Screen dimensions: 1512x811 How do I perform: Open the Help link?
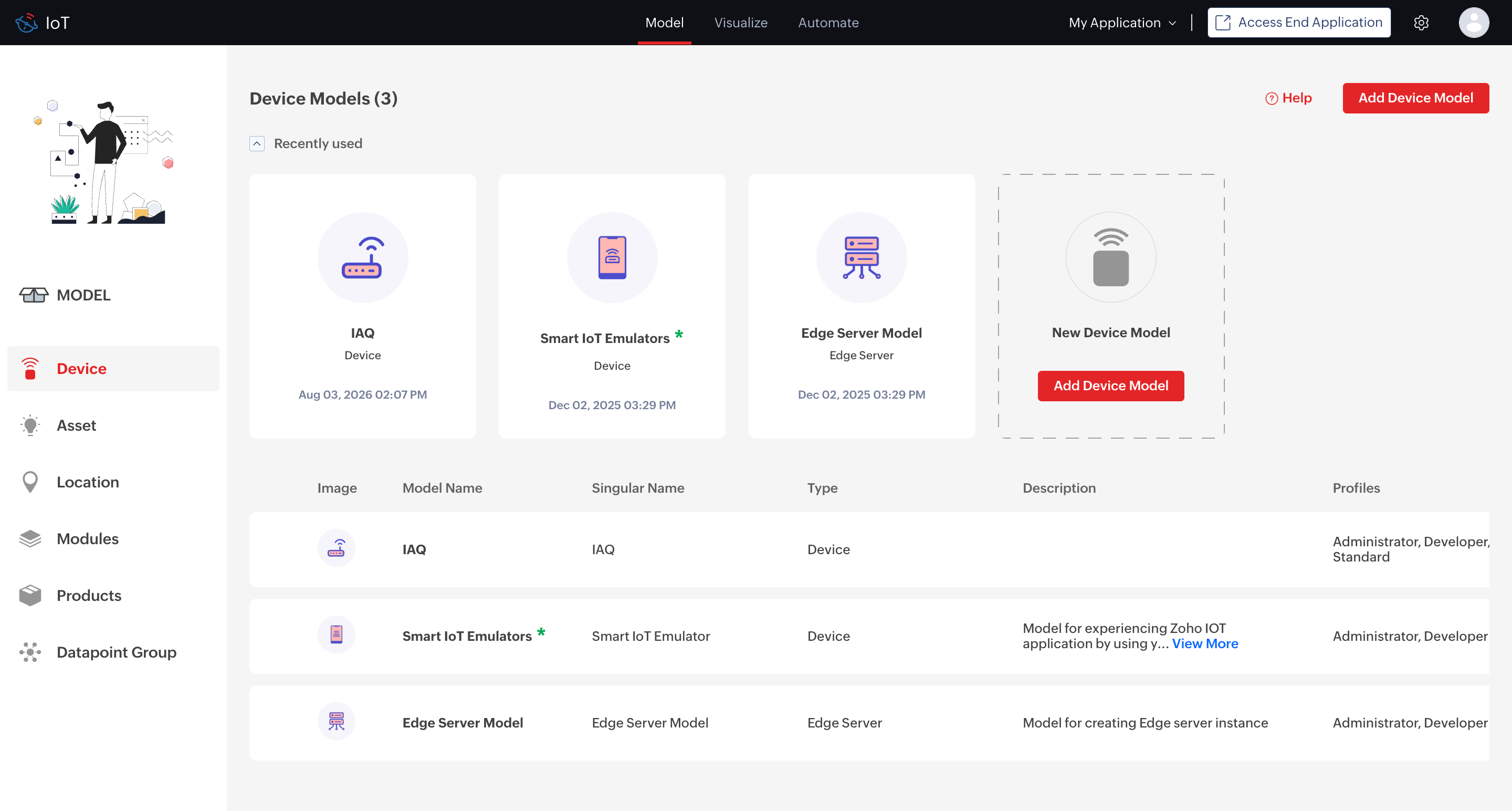click(1288, 98)
